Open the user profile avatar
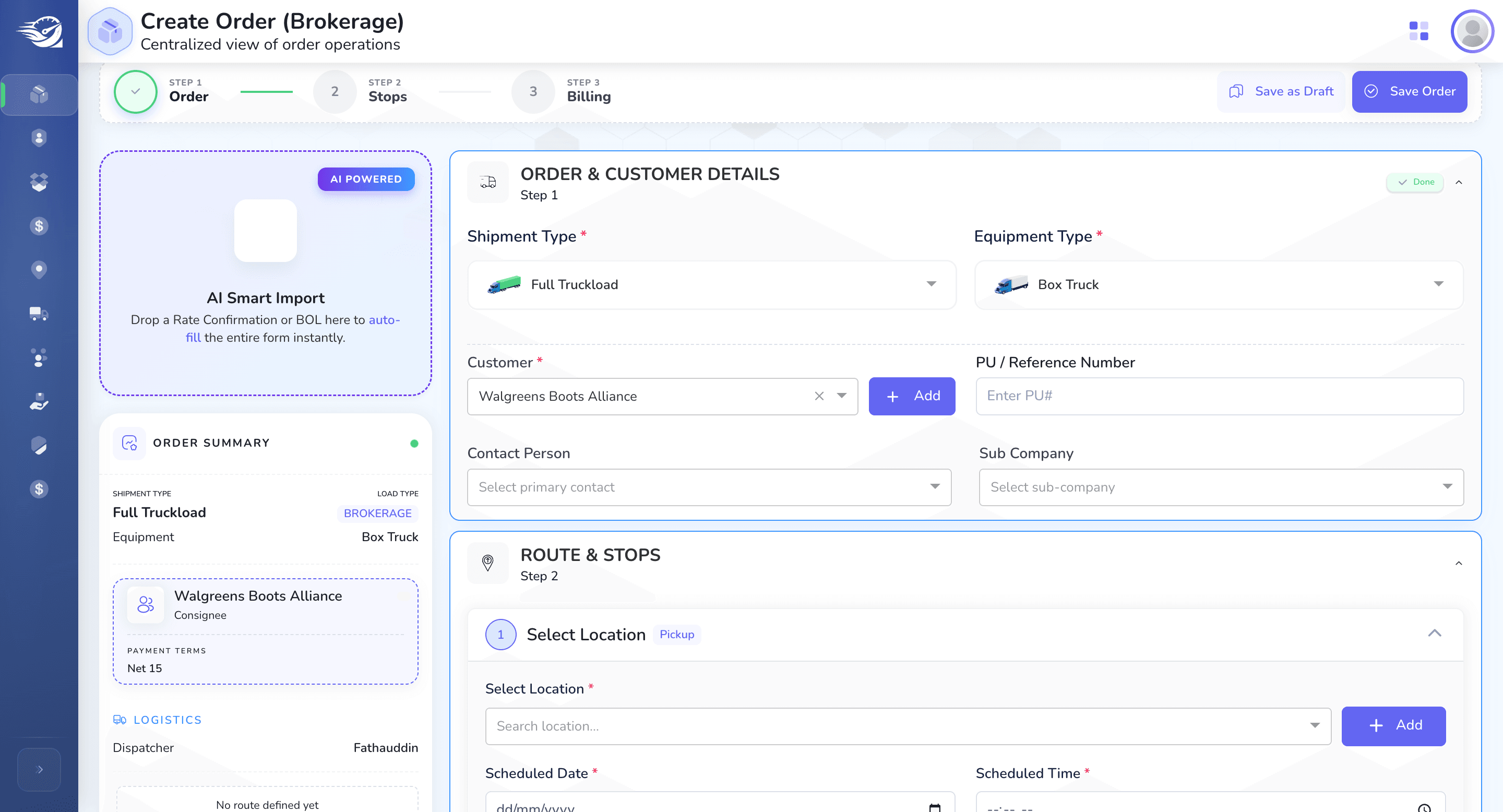Viewport: 1503px width, 812px height. point(1472,31)
